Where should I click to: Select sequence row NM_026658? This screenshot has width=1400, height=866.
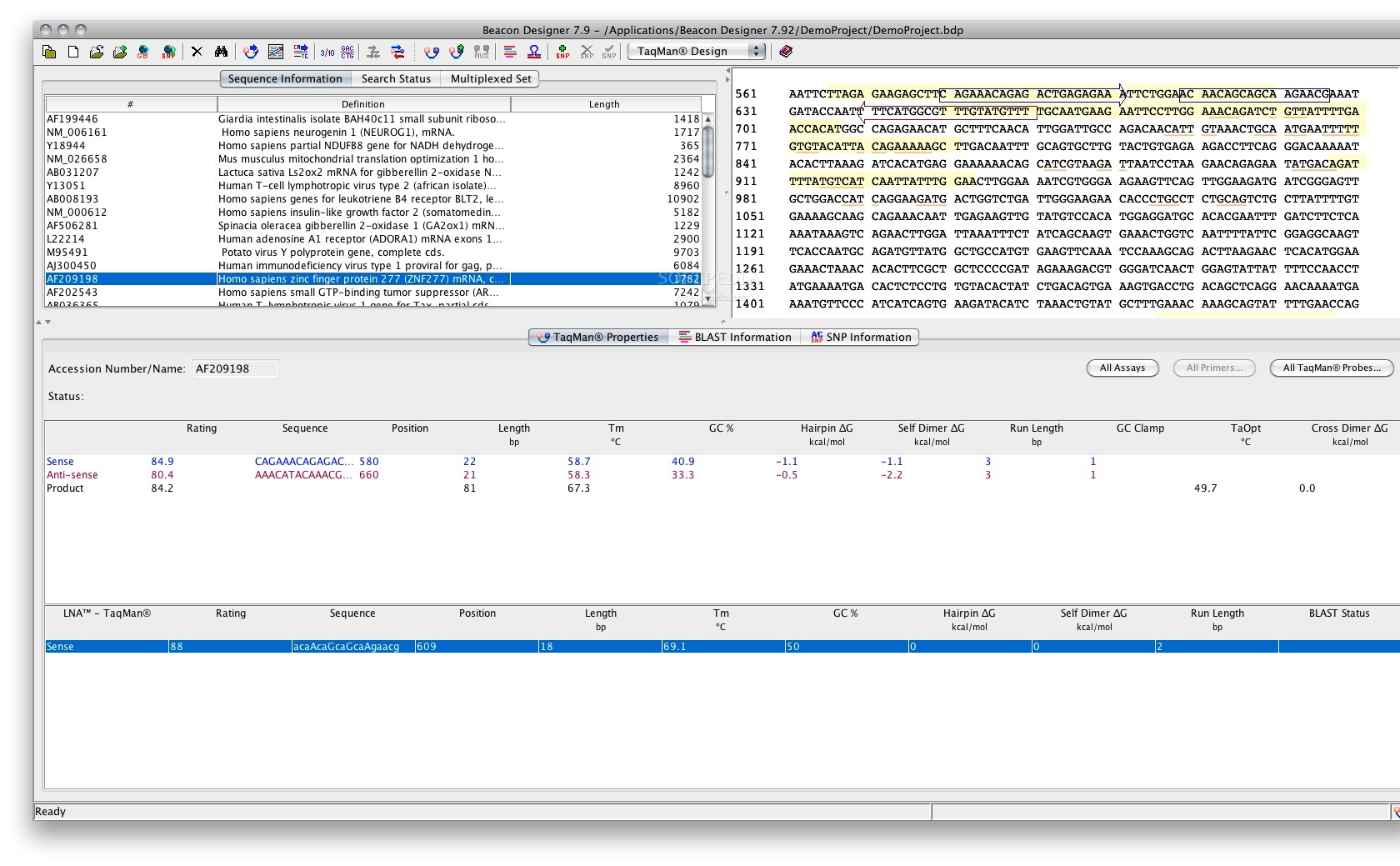tap(373, 159)
